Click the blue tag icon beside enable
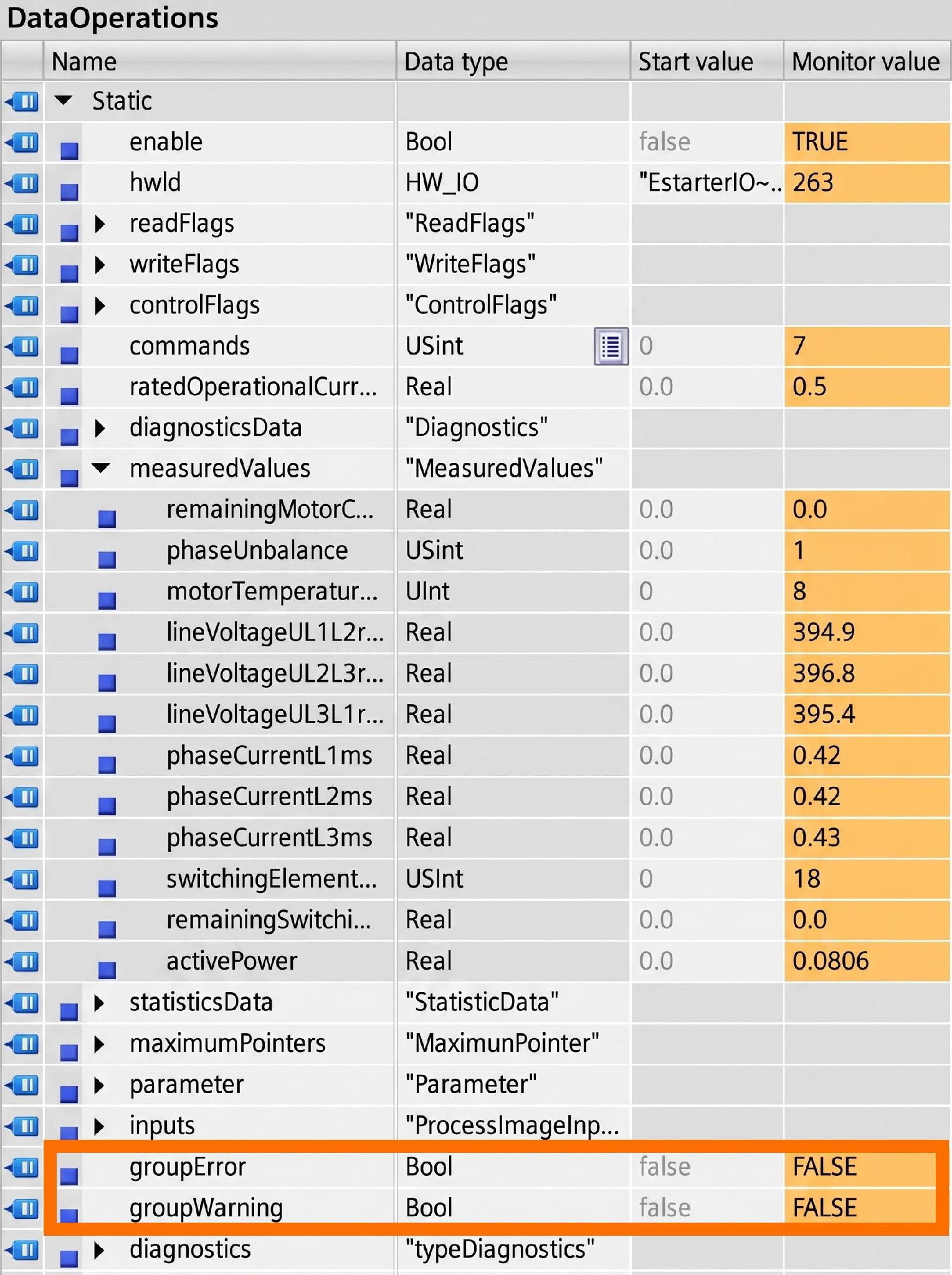 [69, 151]
